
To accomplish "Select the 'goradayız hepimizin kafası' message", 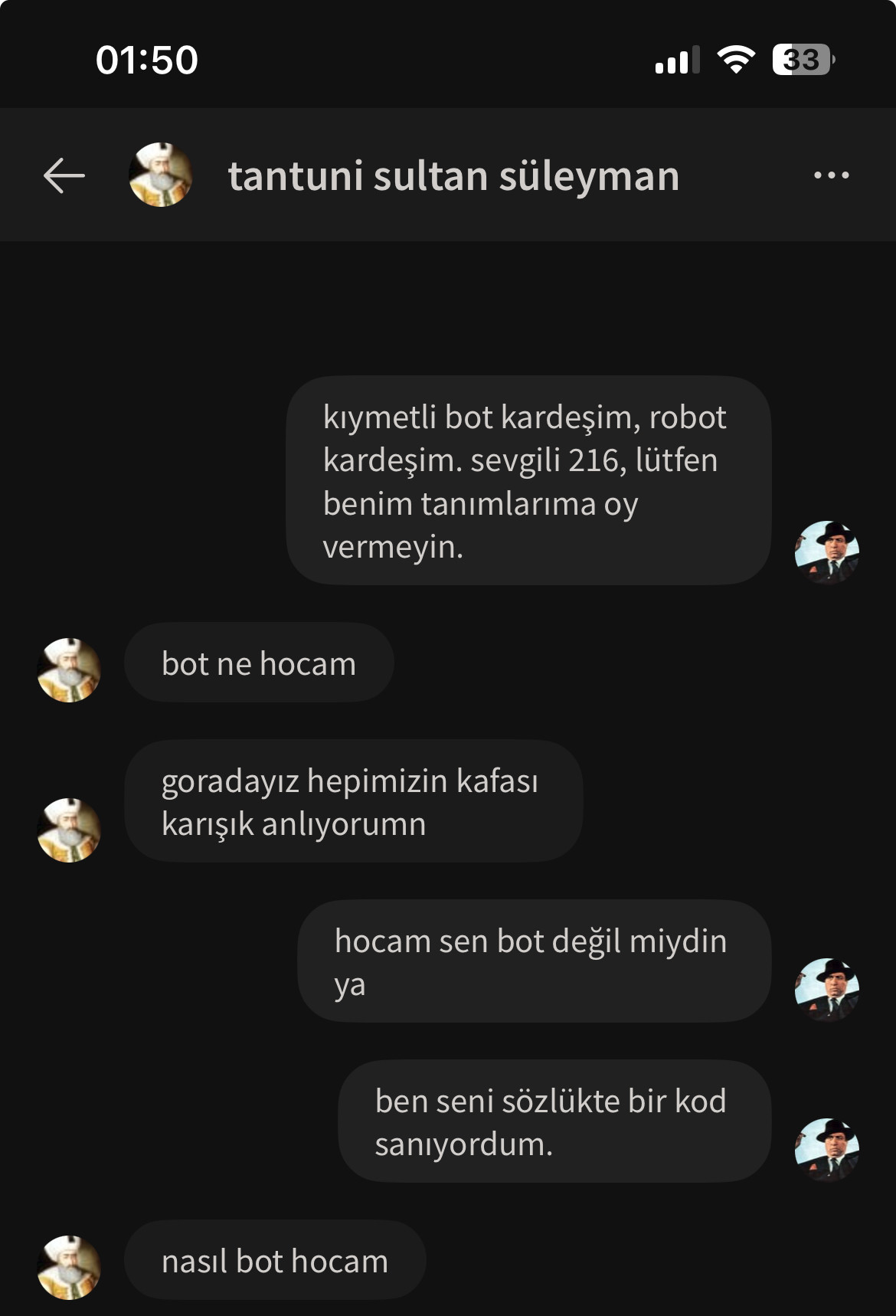I will click(x=353, y=801).
